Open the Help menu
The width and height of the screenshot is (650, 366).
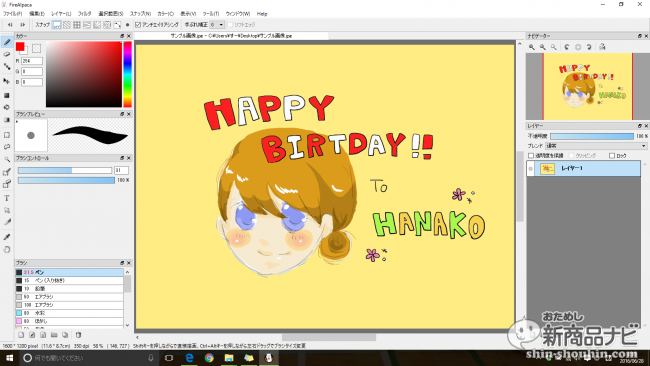point(262,14)
